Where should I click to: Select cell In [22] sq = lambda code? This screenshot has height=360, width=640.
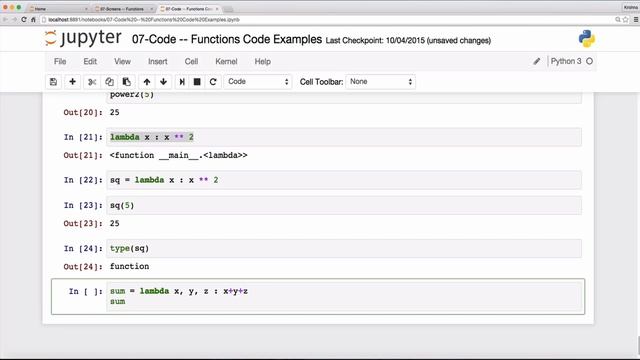pyautogui.click(x=344, y=180)
